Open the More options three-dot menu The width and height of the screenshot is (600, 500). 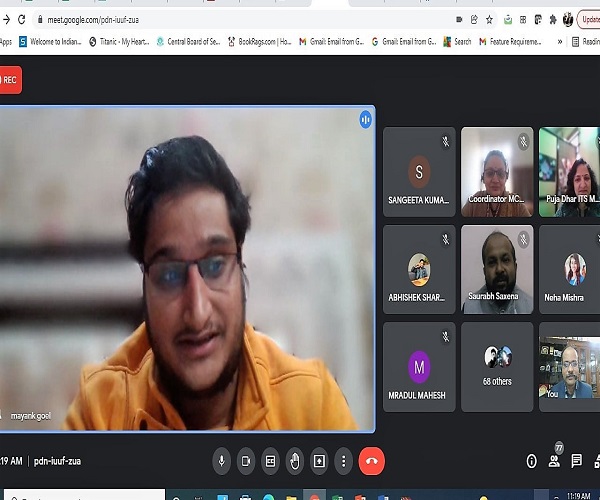point(344,461)
